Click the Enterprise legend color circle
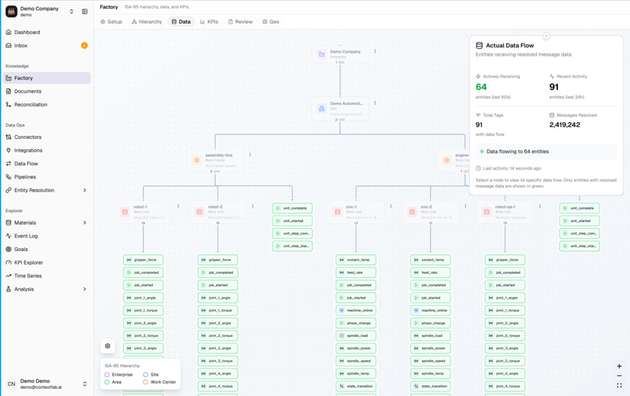The height and width of the screenshot is (396, 630). click(107, 374)
